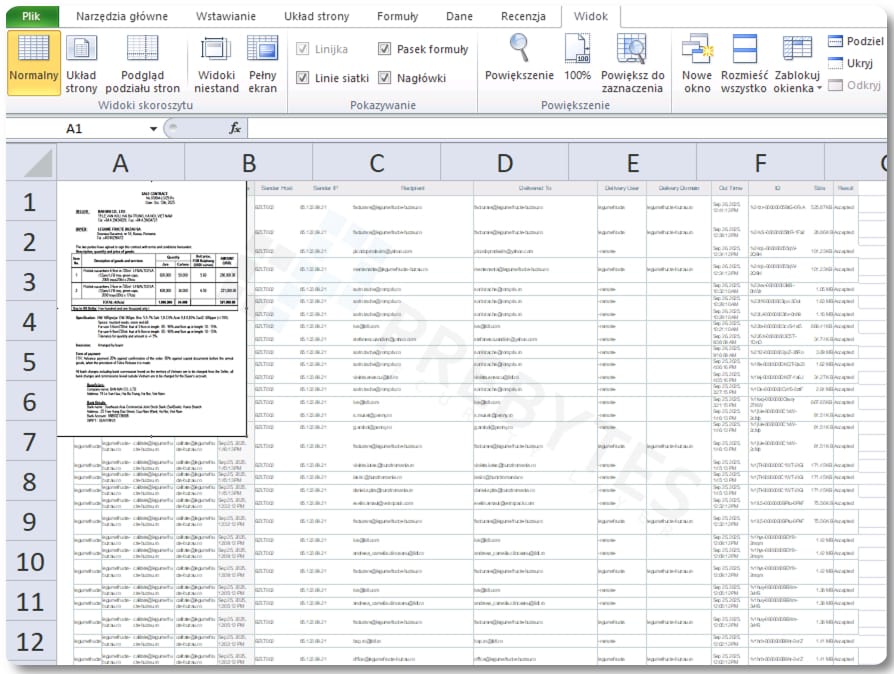Viewport: 894px width, 674px height.
Task: Select row 9 header
Action: click(x=30, y=522)
